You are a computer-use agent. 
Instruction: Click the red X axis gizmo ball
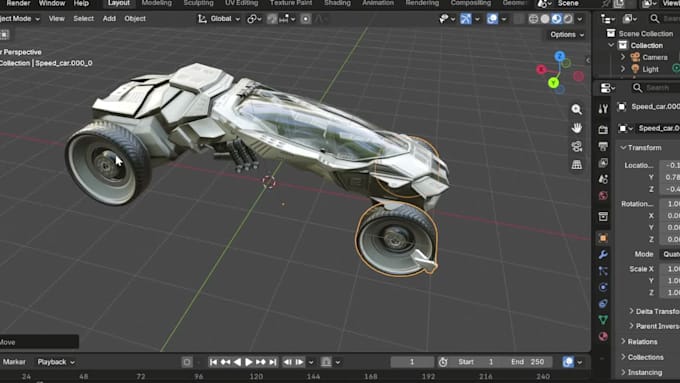click(x=541, y=69)
